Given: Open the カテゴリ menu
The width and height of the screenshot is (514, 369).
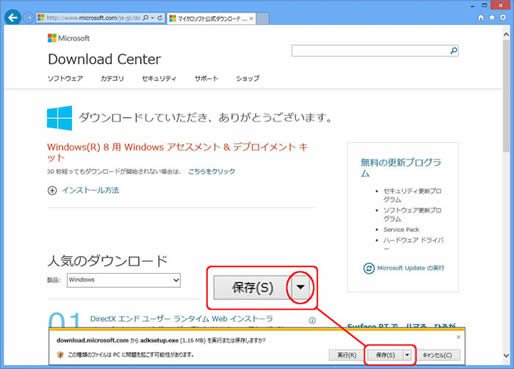Looking at the screenshot, I should point(112,79).
